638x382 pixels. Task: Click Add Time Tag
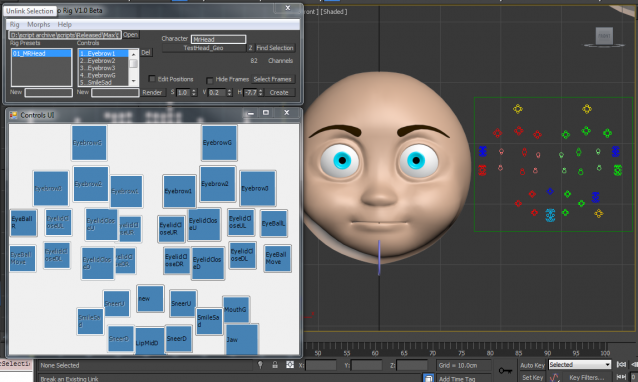(457, 378)
